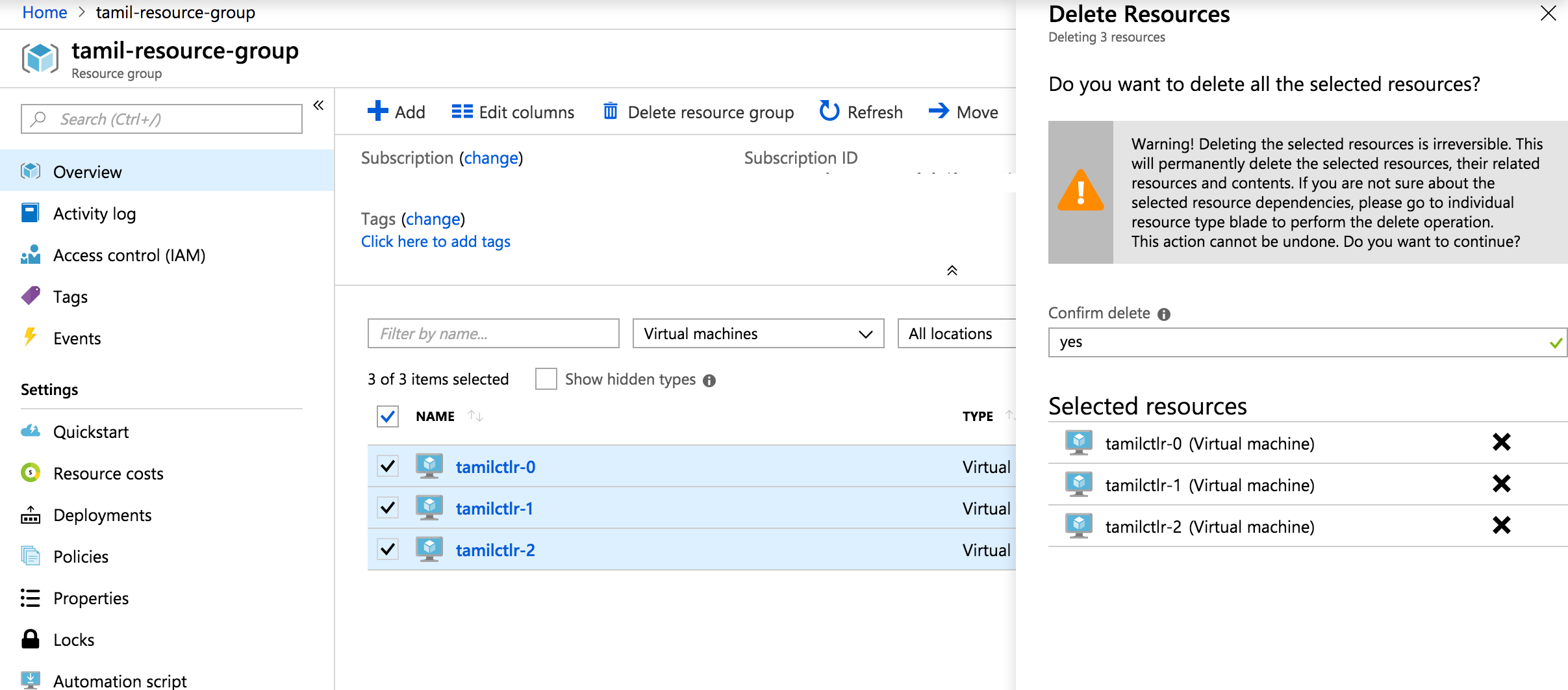Remove tamilctlr-2 from selected resources
Screen dimensions: 1568x690
[x=1501, y=525]
